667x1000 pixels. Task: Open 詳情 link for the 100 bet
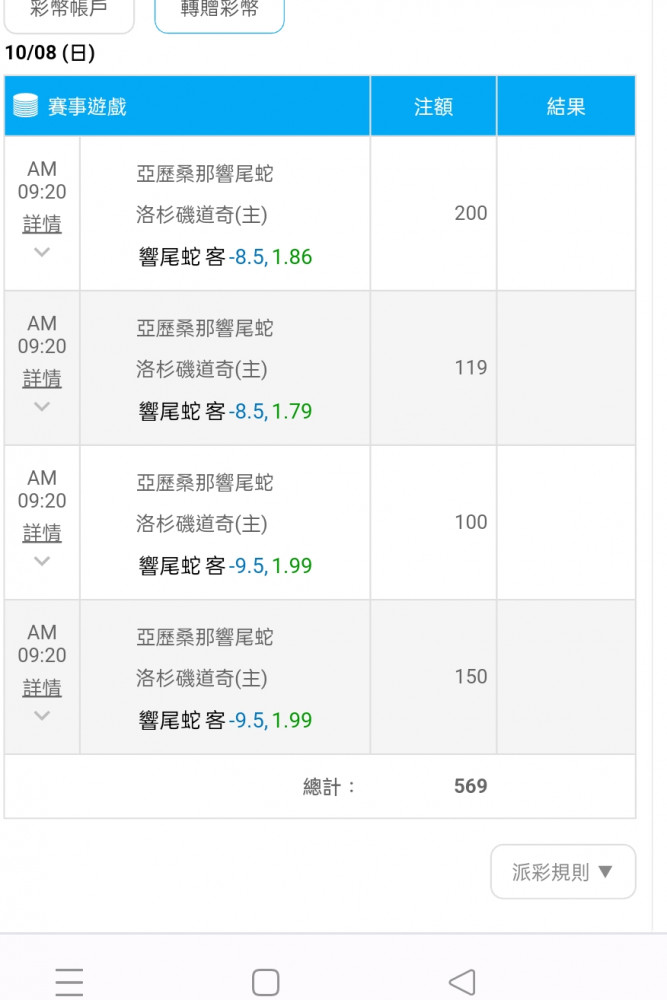tap(42, 533)
